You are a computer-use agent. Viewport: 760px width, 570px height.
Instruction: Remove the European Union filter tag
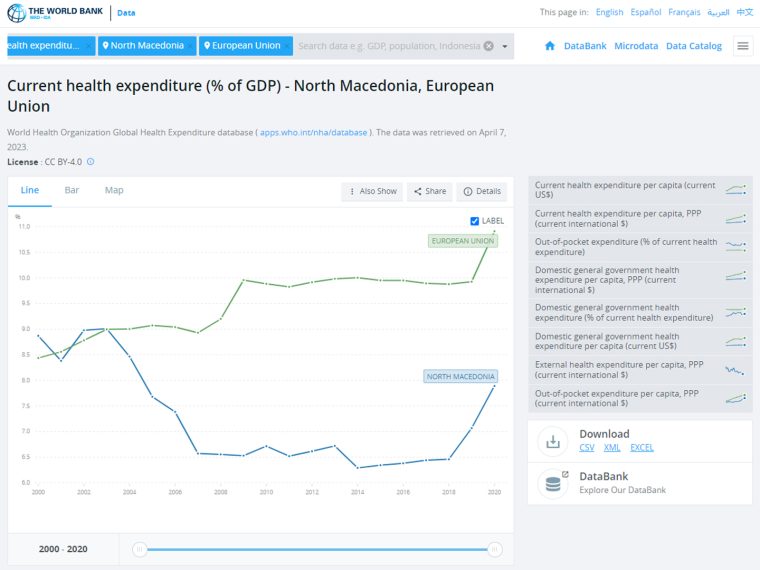[287, 46]
